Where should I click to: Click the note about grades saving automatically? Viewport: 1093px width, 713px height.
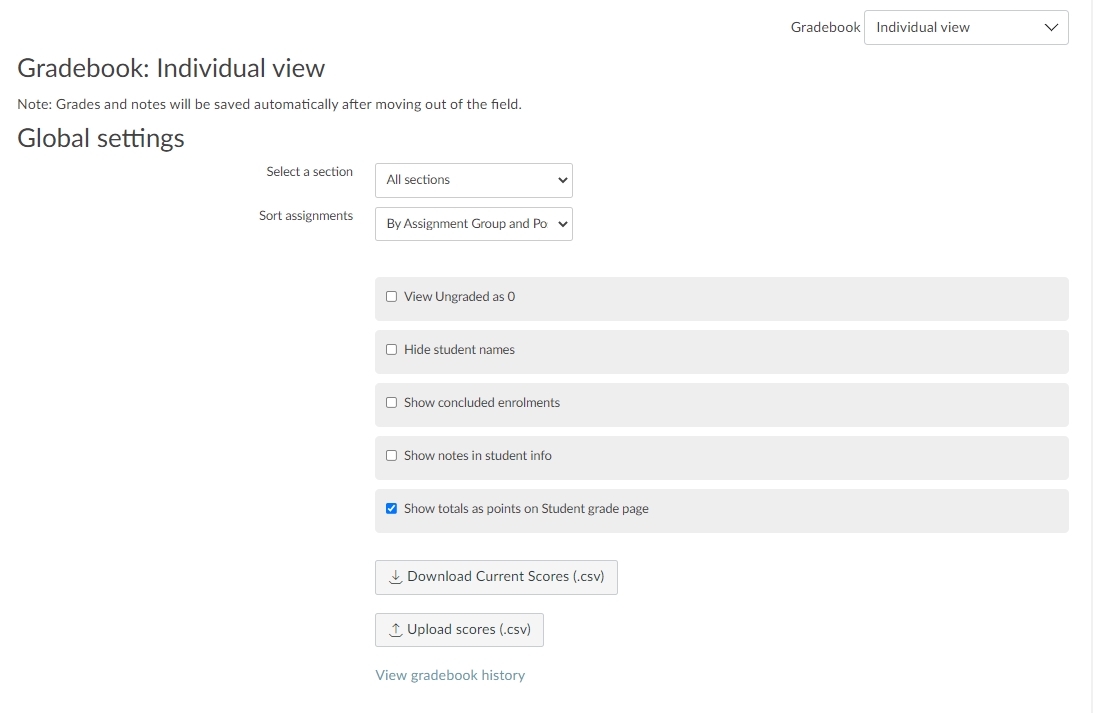[x=269, y=104]
